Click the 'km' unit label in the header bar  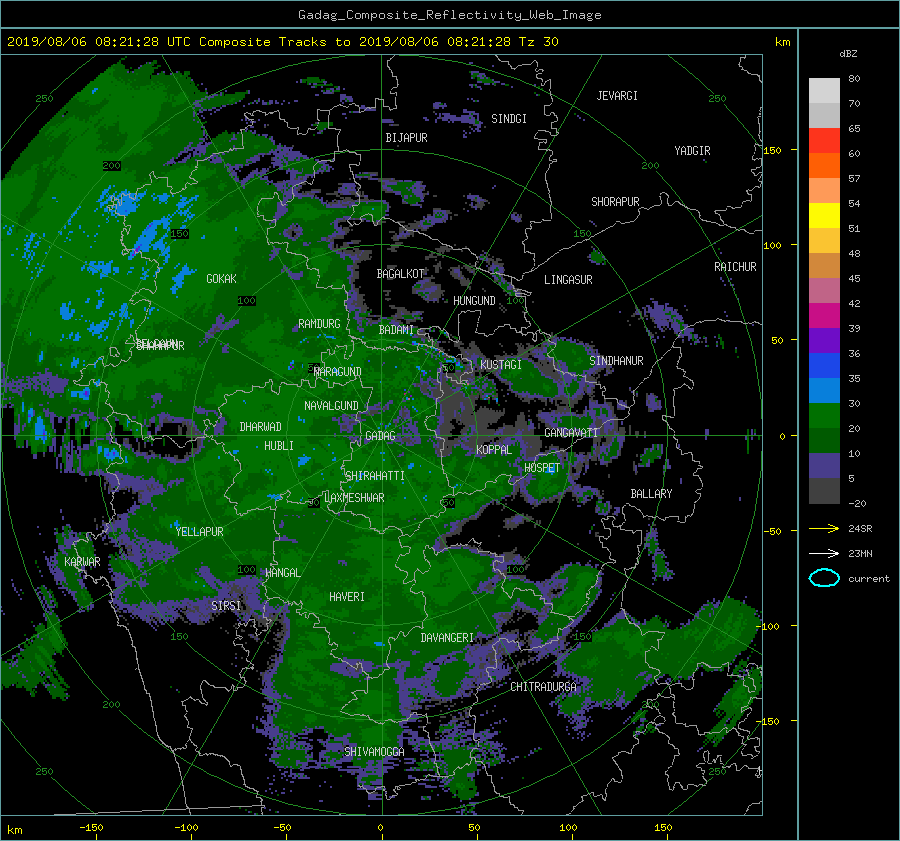tap(782, 42)
